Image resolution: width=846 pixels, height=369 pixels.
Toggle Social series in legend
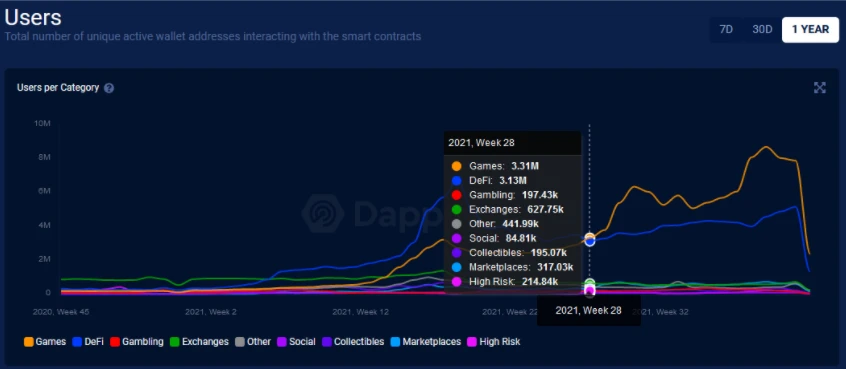click(296, 342)
